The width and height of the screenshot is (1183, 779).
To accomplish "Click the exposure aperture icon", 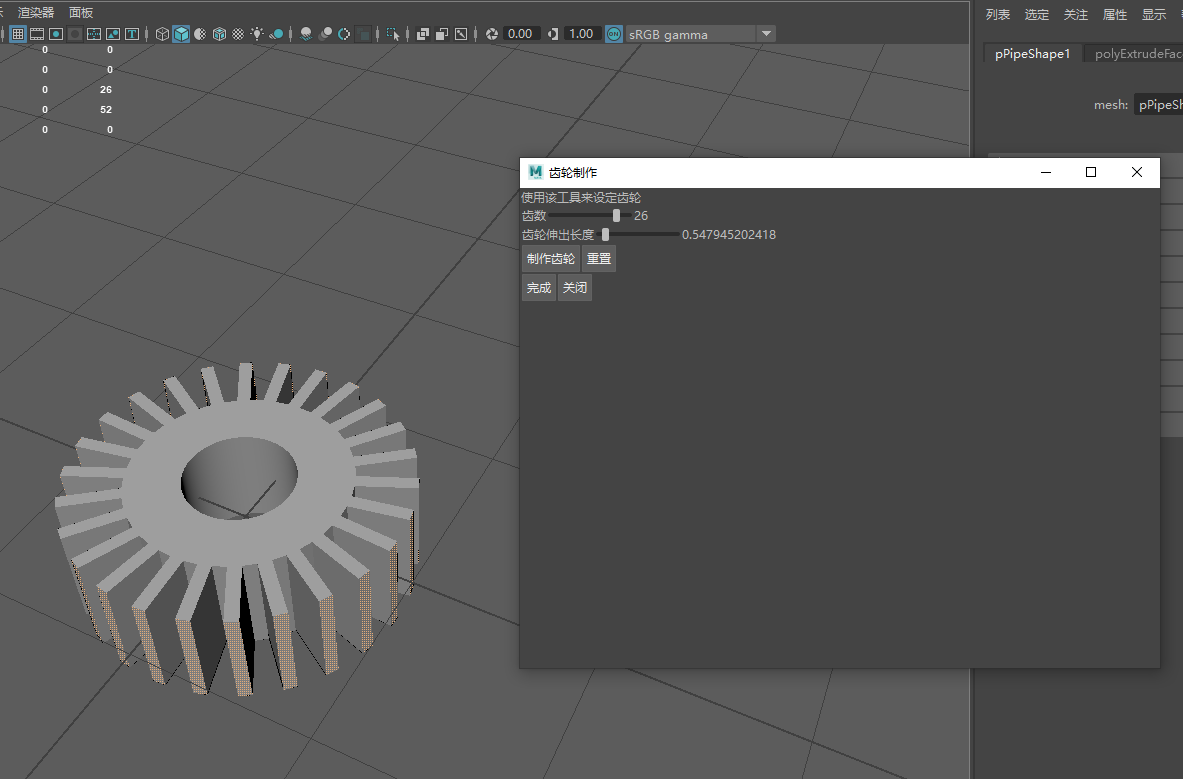I will (492, 34).
